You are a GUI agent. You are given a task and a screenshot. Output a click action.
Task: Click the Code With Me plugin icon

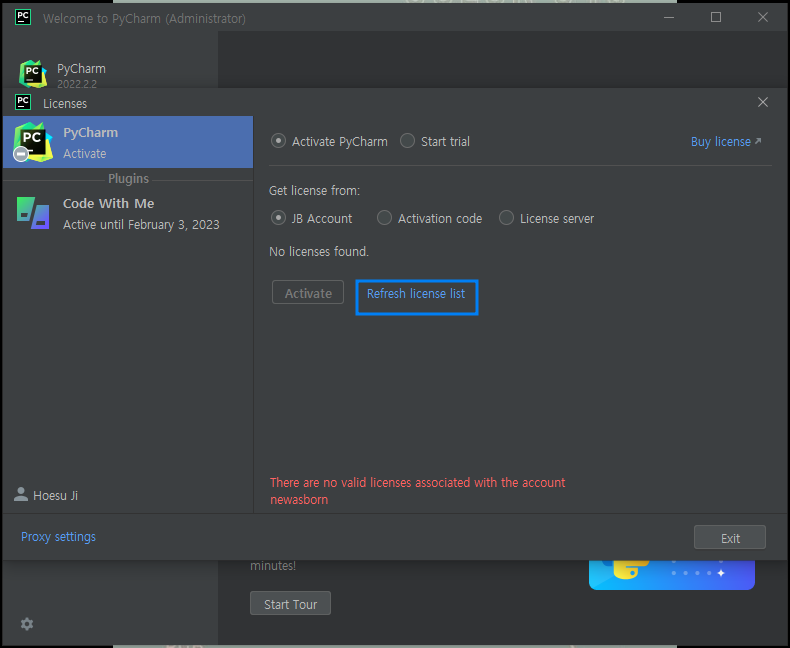point(33,213)
